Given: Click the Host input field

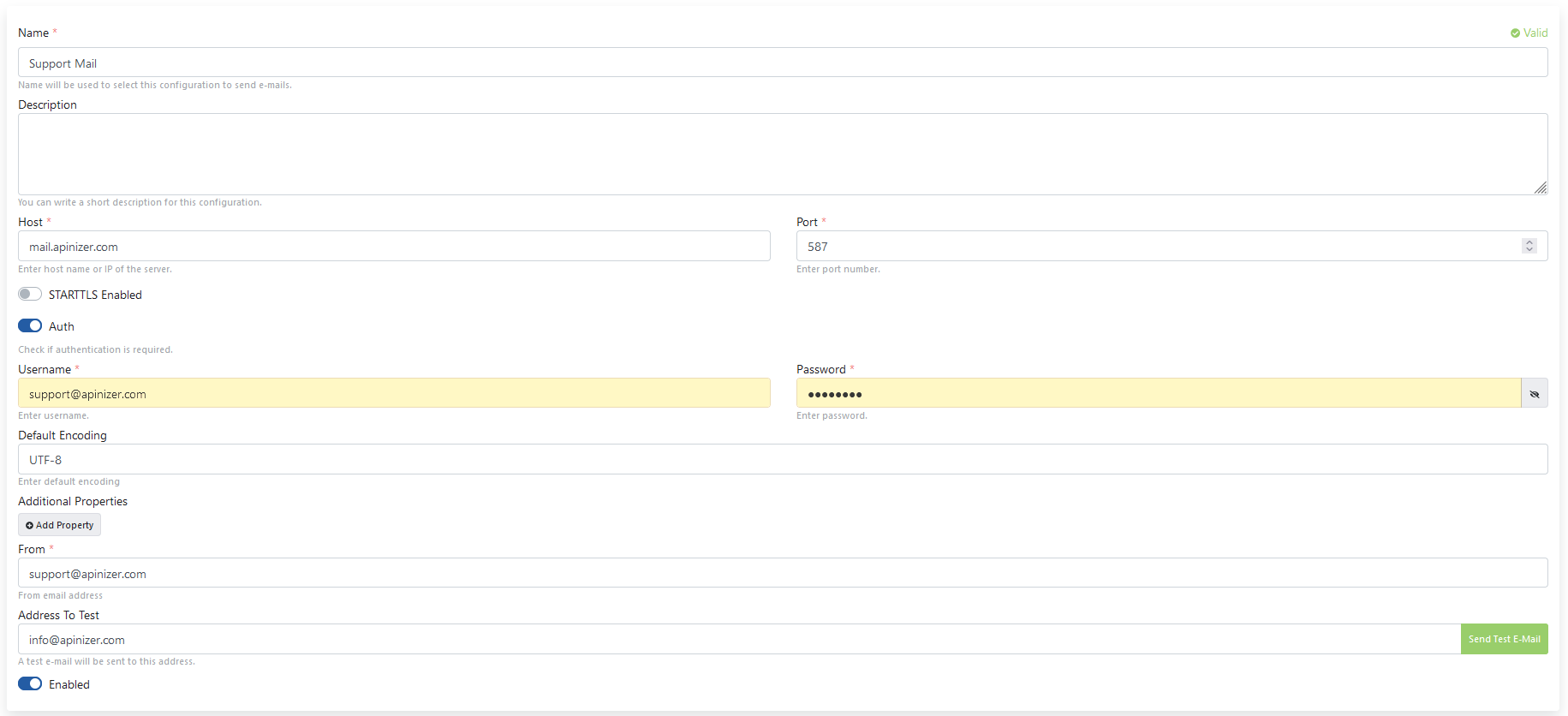Looking at the screenshot, I should point(394,246).
